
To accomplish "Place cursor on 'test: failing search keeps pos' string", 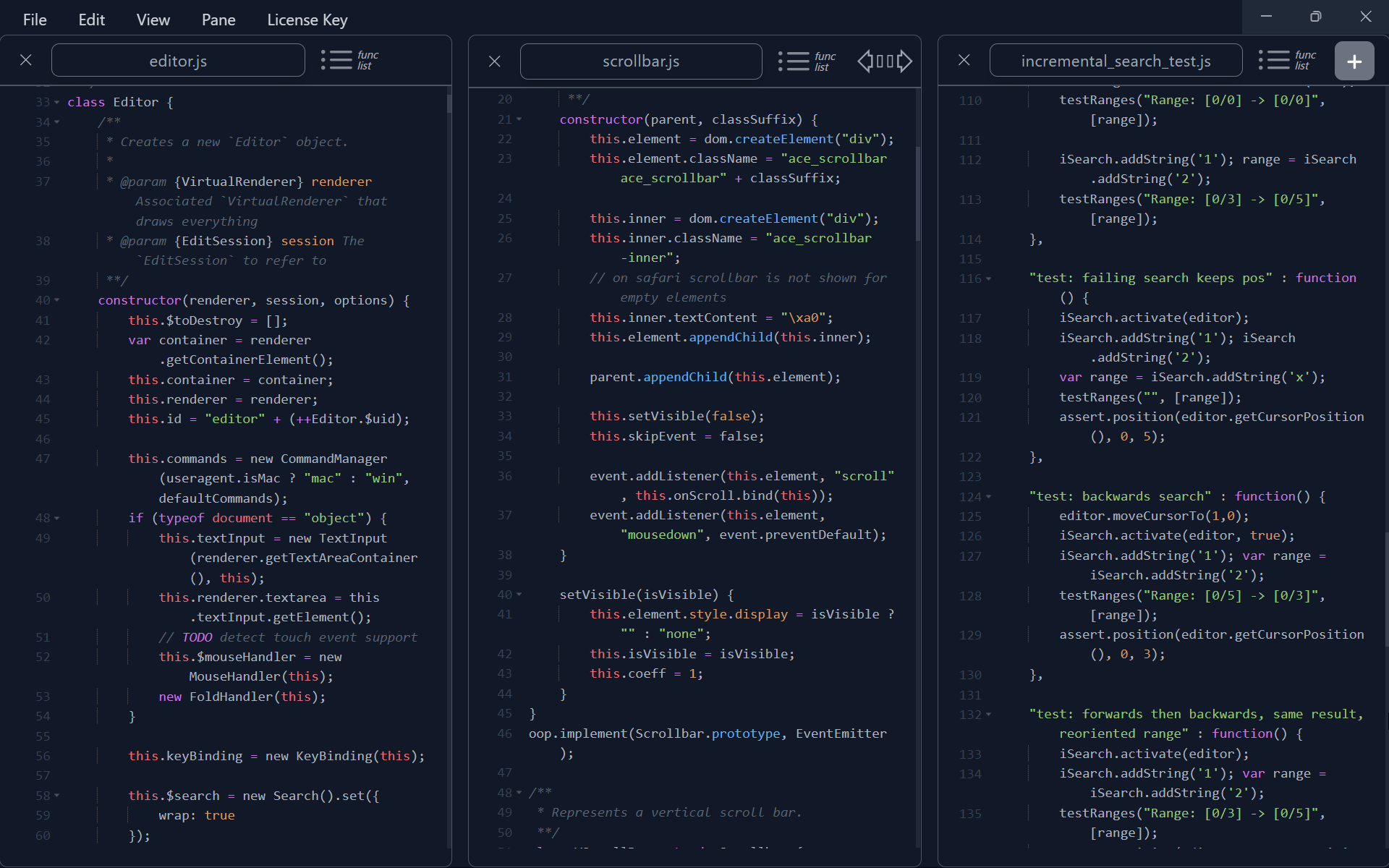I will point(1151,278).
